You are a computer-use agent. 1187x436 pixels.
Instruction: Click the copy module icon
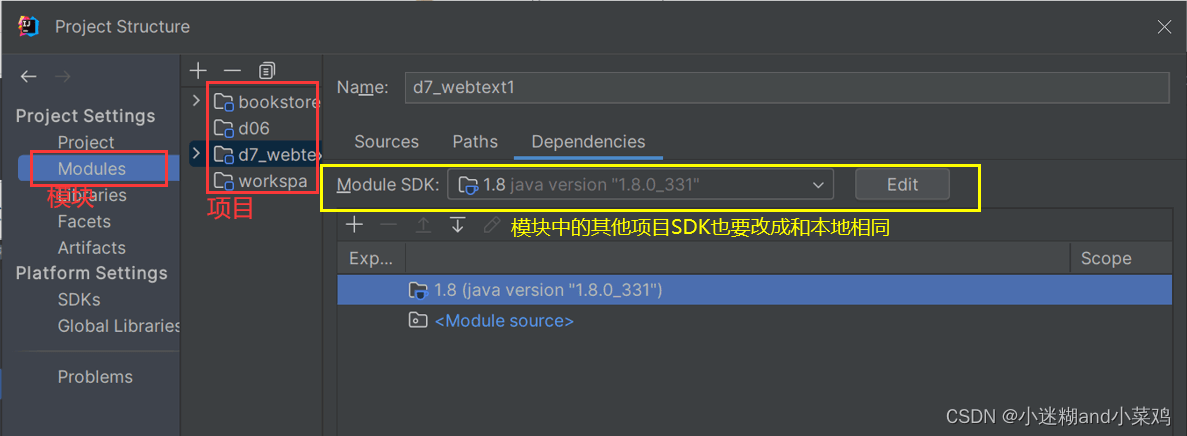(x=266, y=71)
